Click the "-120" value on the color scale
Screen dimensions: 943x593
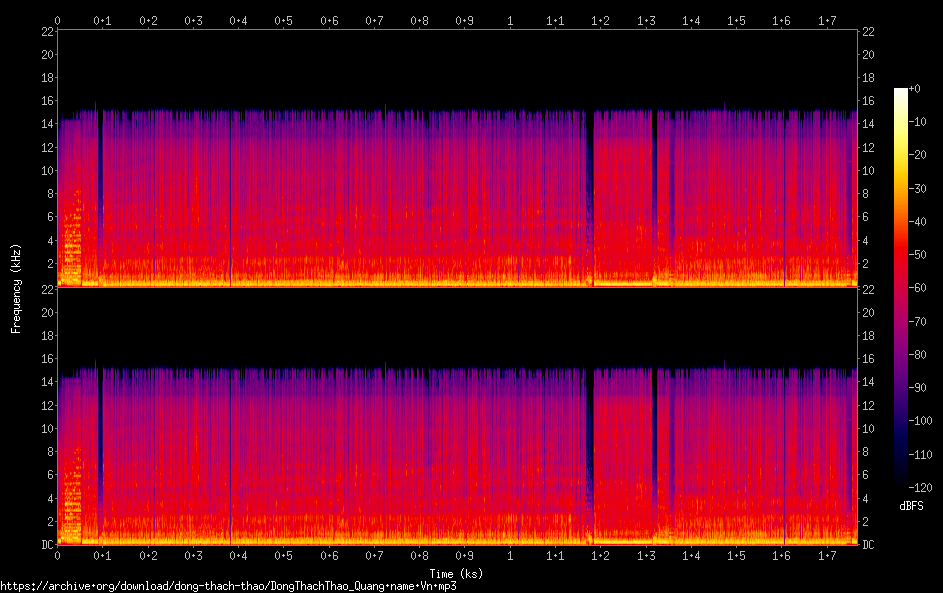click(920, 487)
